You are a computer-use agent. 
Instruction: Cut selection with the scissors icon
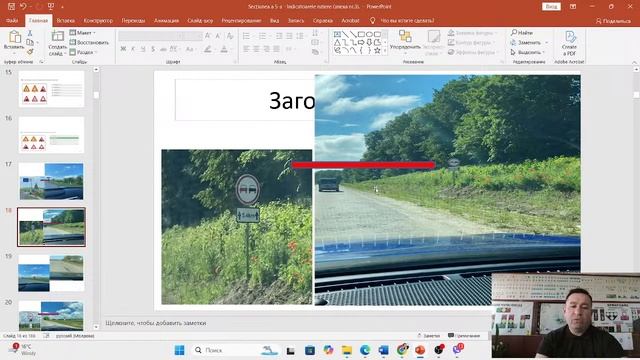point(30,33)
